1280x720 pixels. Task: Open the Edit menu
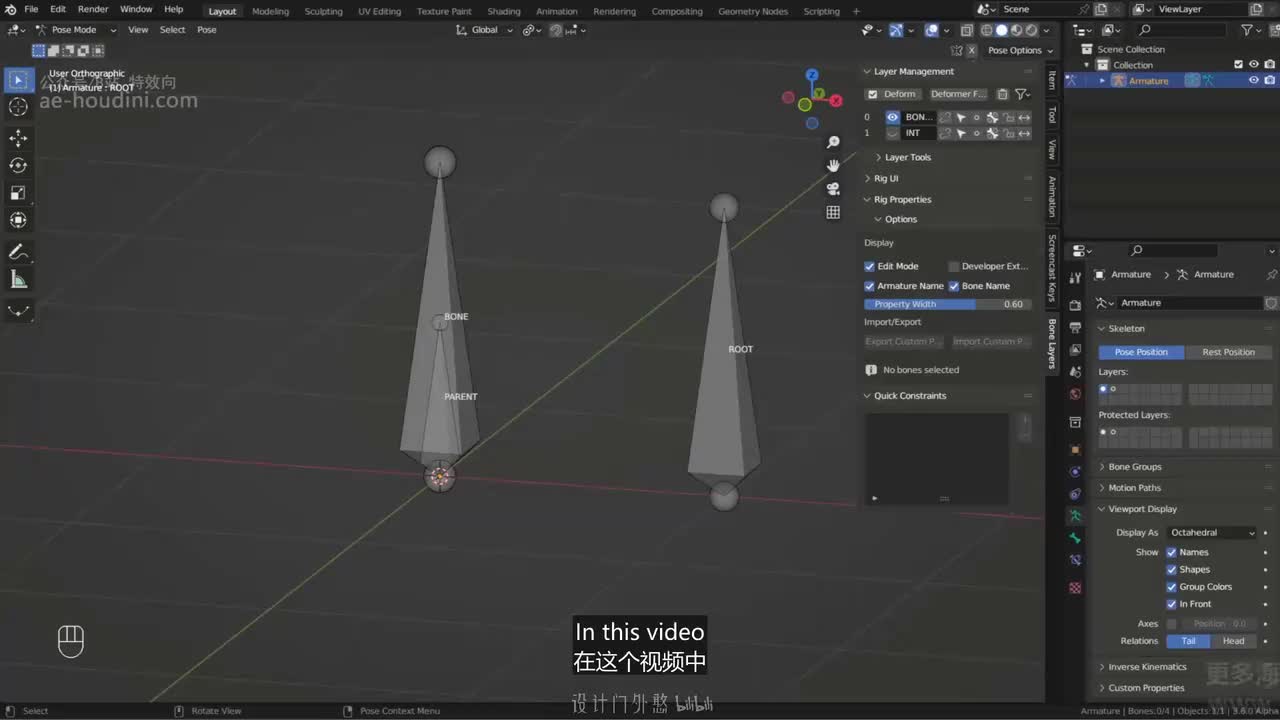(x=58, y=9)
